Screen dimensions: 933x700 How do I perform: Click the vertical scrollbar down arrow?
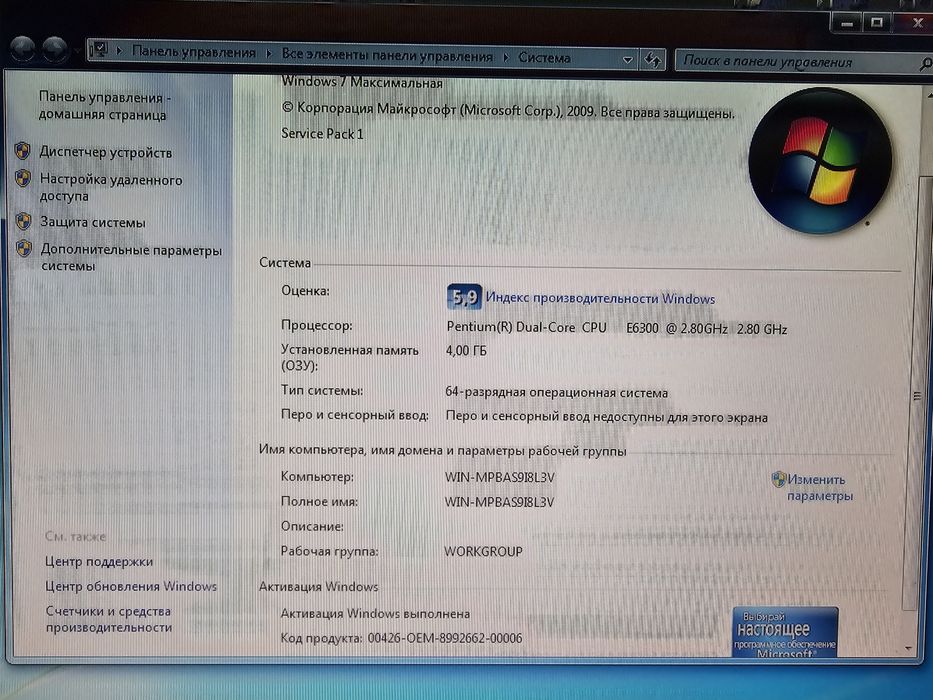tap(909, 648)
